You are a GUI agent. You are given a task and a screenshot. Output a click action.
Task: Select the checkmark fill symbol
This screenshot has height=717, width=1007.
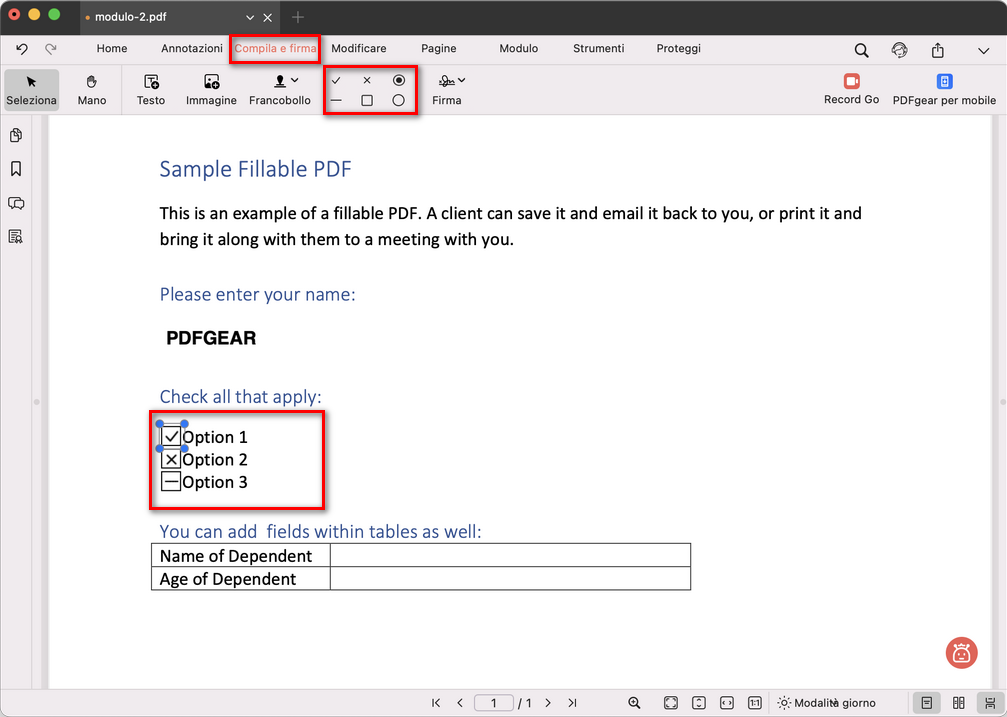pos(336,80)
